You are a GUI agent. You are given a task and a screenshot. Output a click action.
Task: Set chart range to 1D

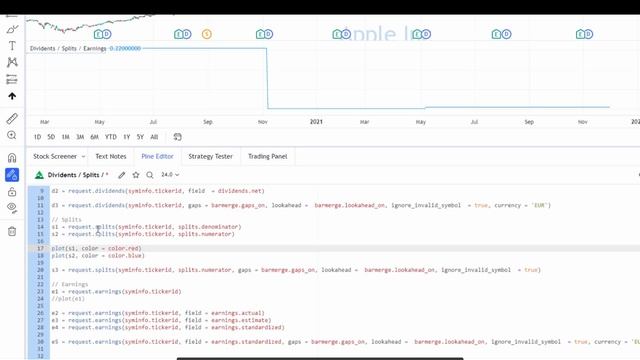tap(37, 137)
